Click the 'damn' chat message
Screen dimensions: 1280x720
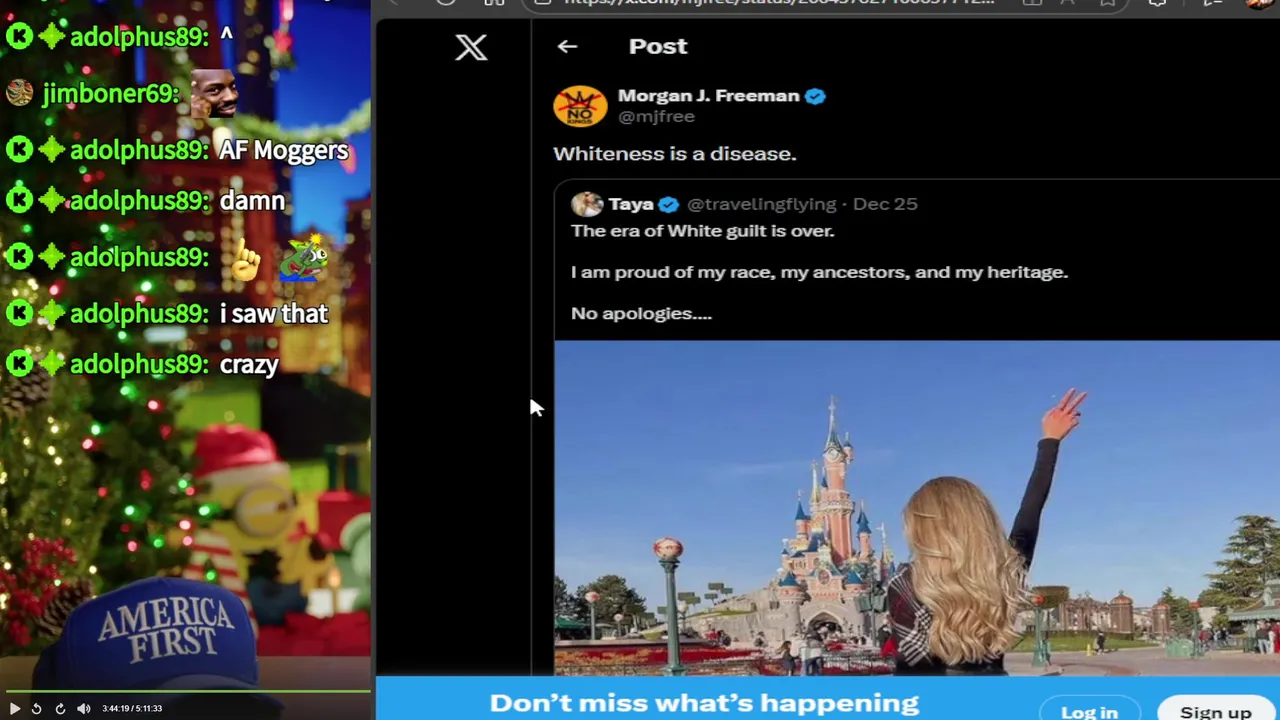tap(252, 201)
